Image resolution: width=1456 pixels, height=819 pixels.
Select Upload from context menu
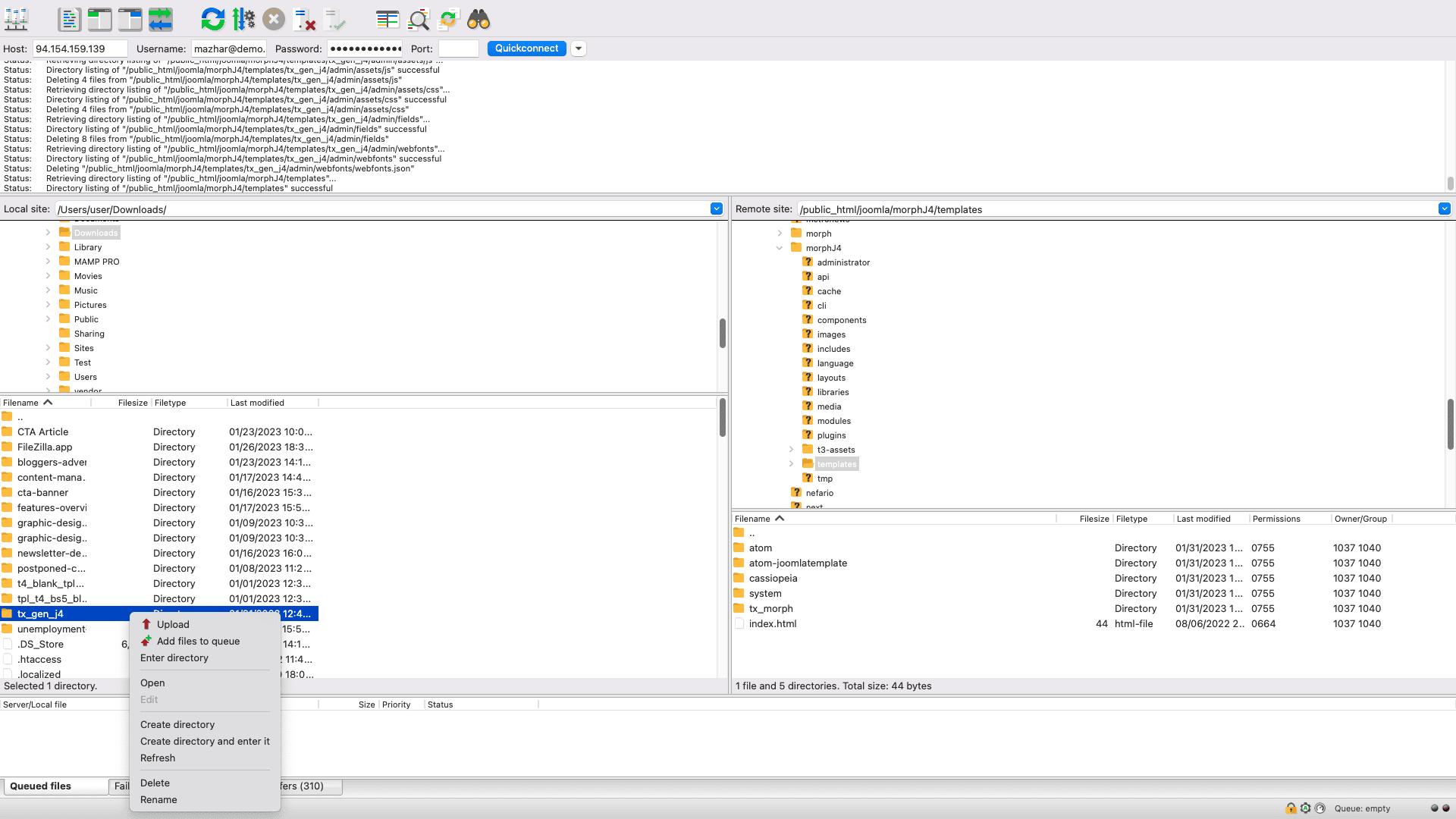pos(172,624)
